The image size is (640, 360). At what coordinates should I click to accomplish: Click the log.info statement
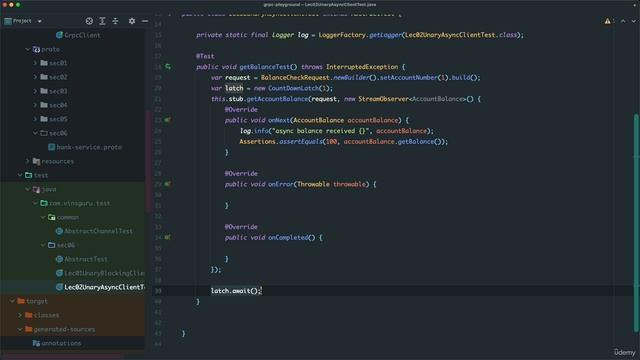[x=337, y=131]
